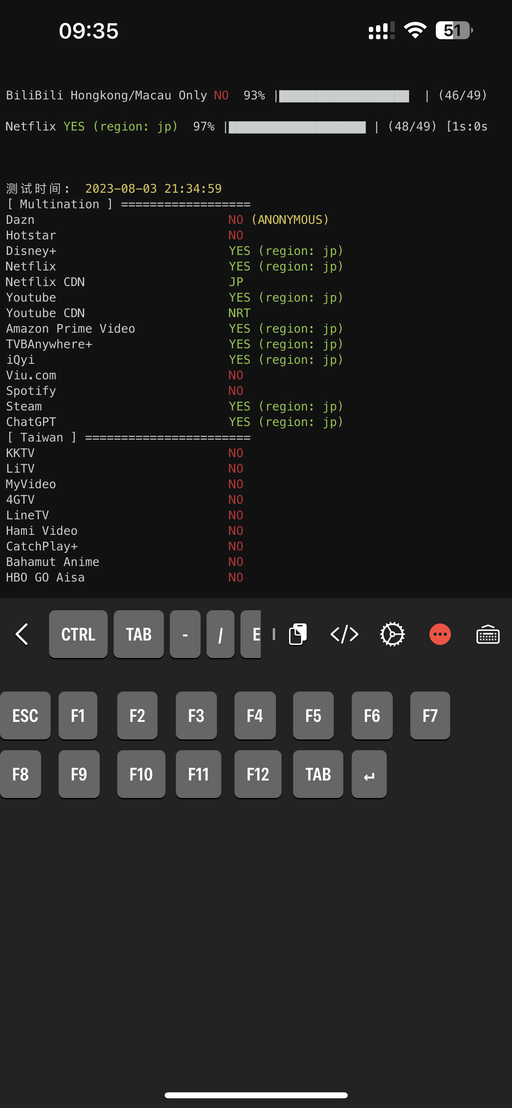Tap the F10 function key
The width and height of the screenshot is (512, 1108).
[141, 774]
